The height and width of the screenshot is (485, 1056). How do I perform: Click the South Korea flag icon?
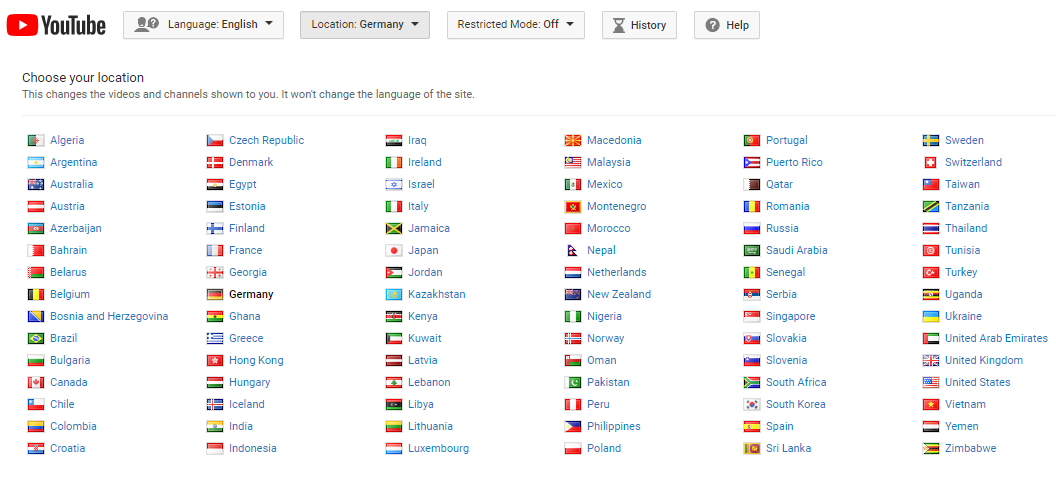[752, 404]
